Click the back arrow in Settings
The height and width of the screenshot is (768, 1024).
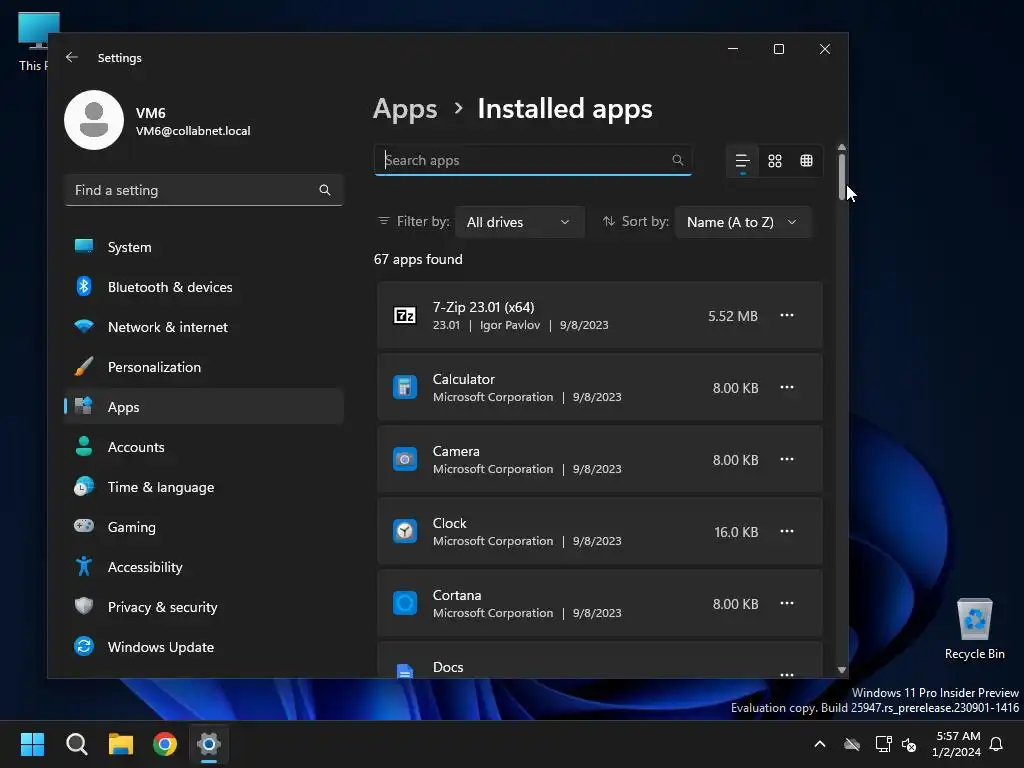(72, 57)
